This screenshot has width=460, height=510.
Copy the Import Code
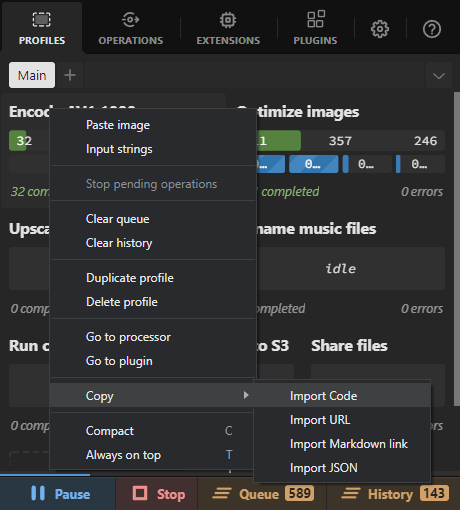point(342,396)
